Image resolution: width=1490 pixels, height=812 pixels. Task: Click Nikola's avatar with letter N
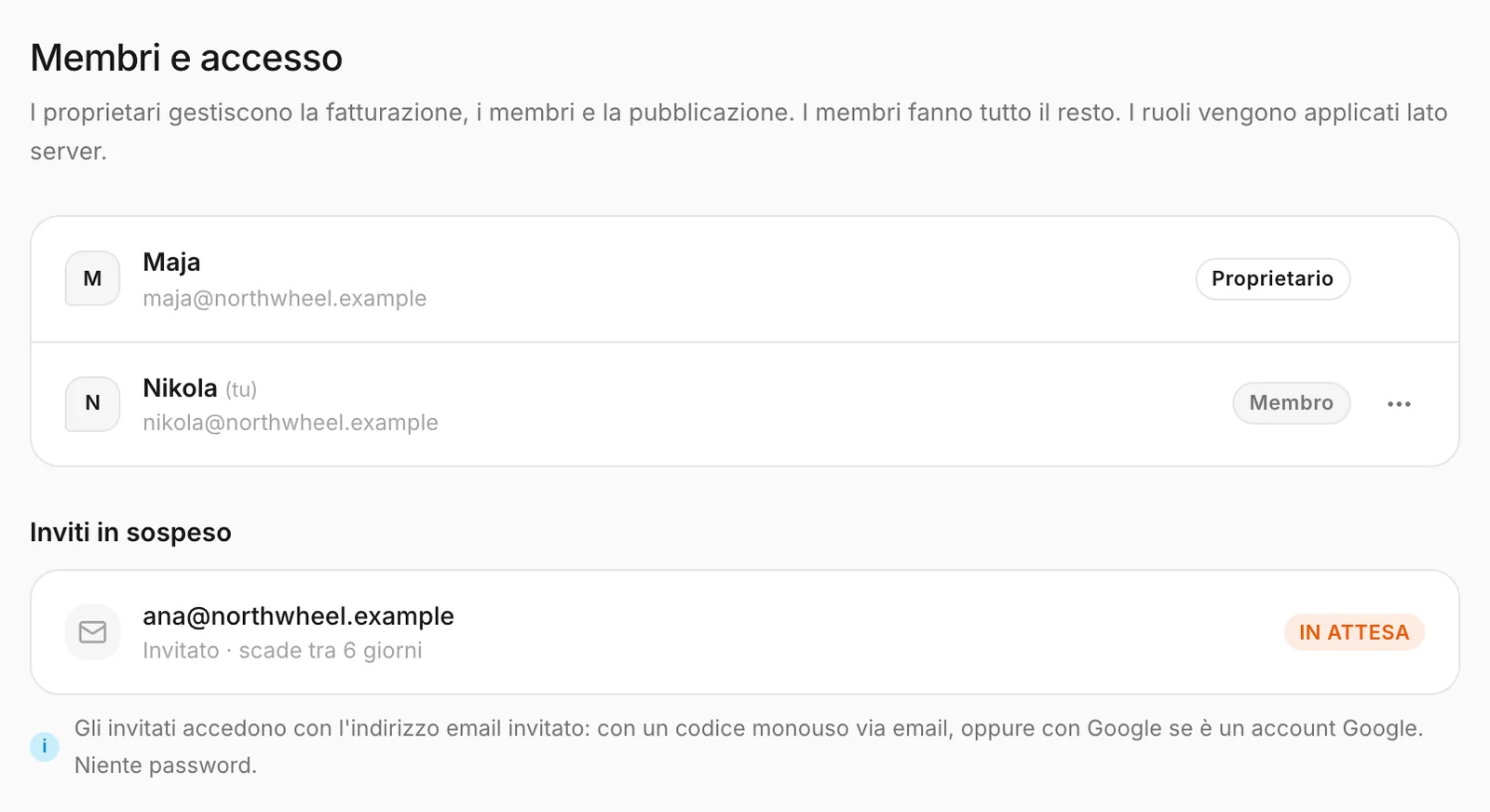pyautogui.click(x=92, y=403)
